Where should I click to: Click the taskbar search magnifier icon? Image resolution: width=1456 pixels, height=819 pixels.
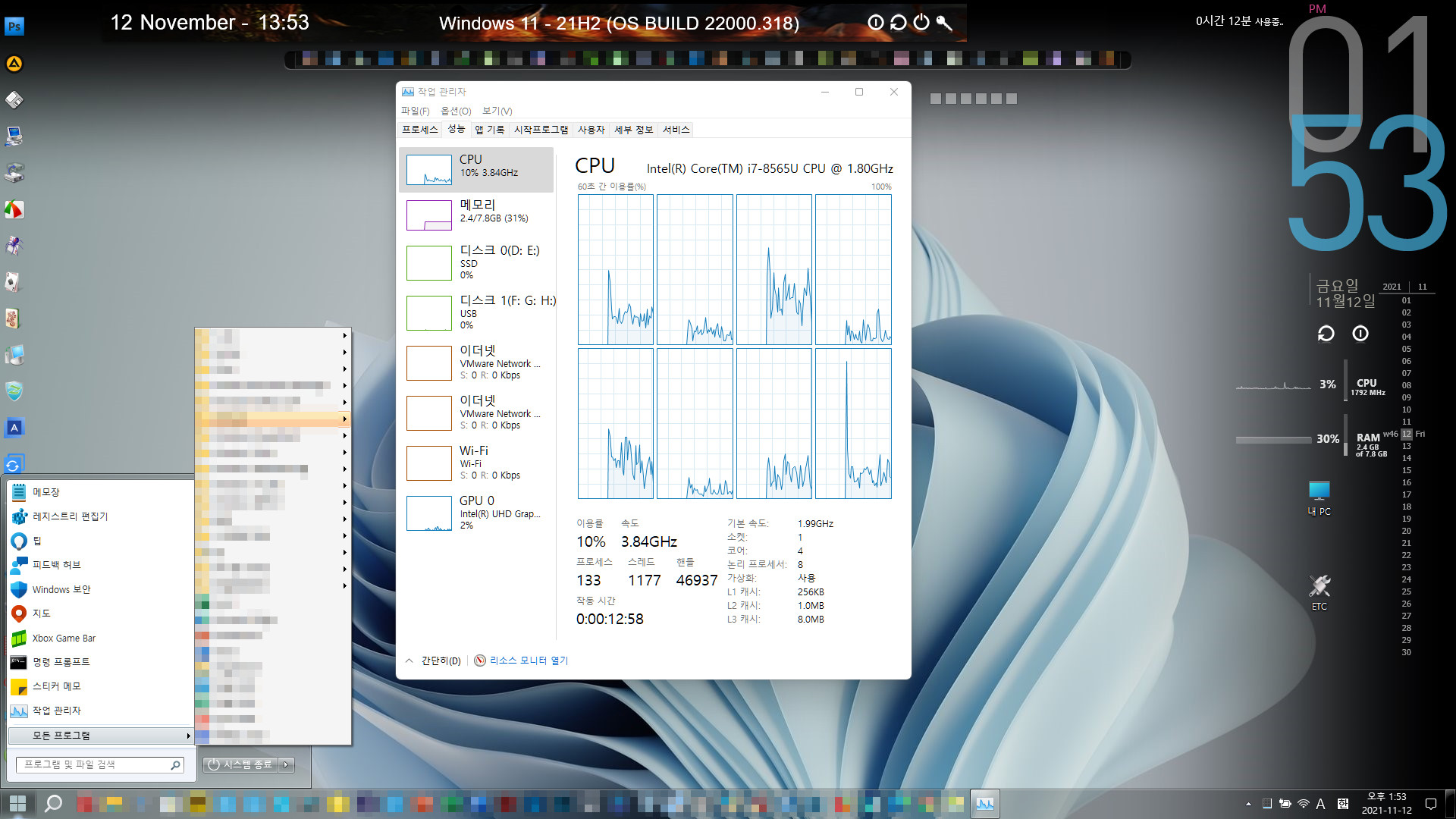(53, 804)
